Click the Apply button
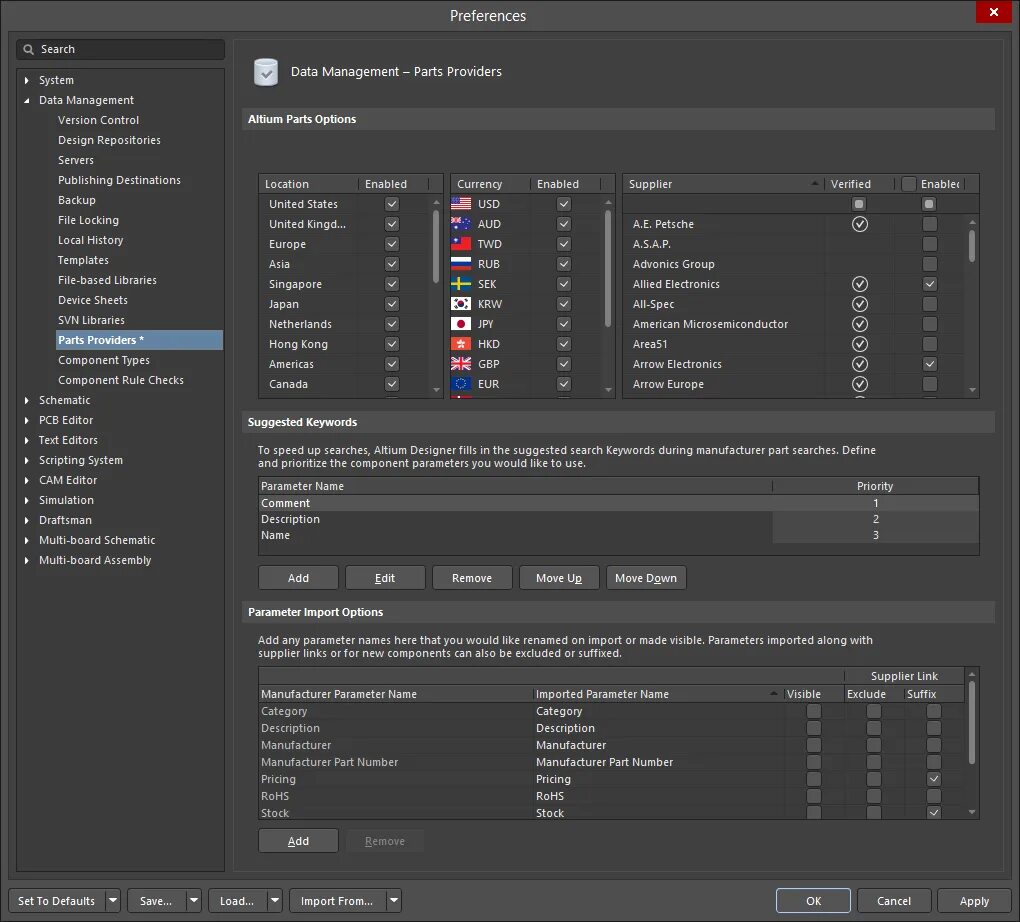 974,901
